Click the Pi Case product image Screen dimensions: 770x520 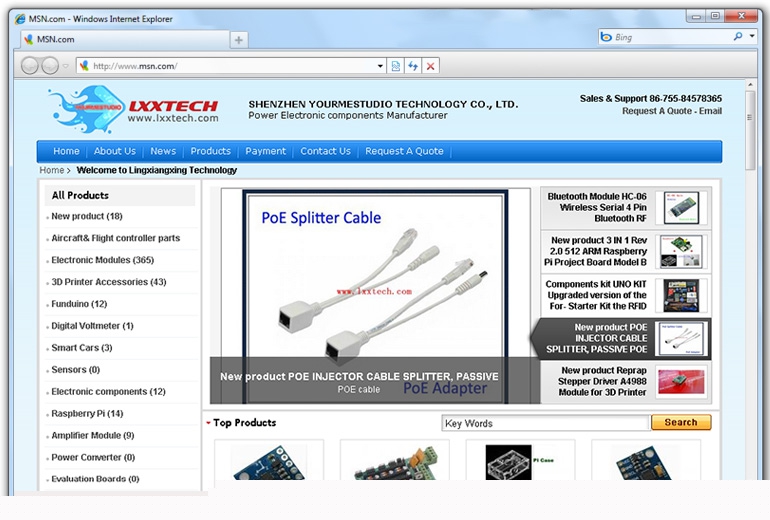[520, 463]
